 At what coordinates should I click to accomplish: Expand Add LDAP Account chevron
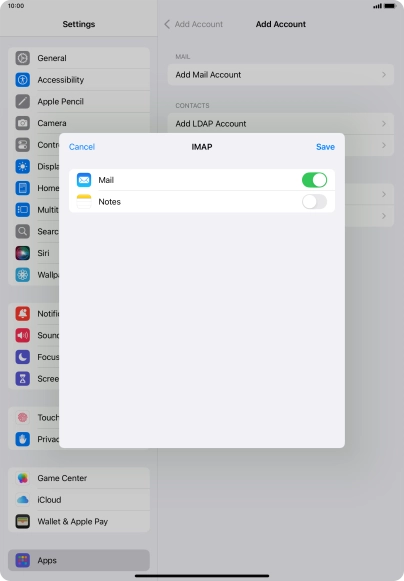(x=384, y=124)
